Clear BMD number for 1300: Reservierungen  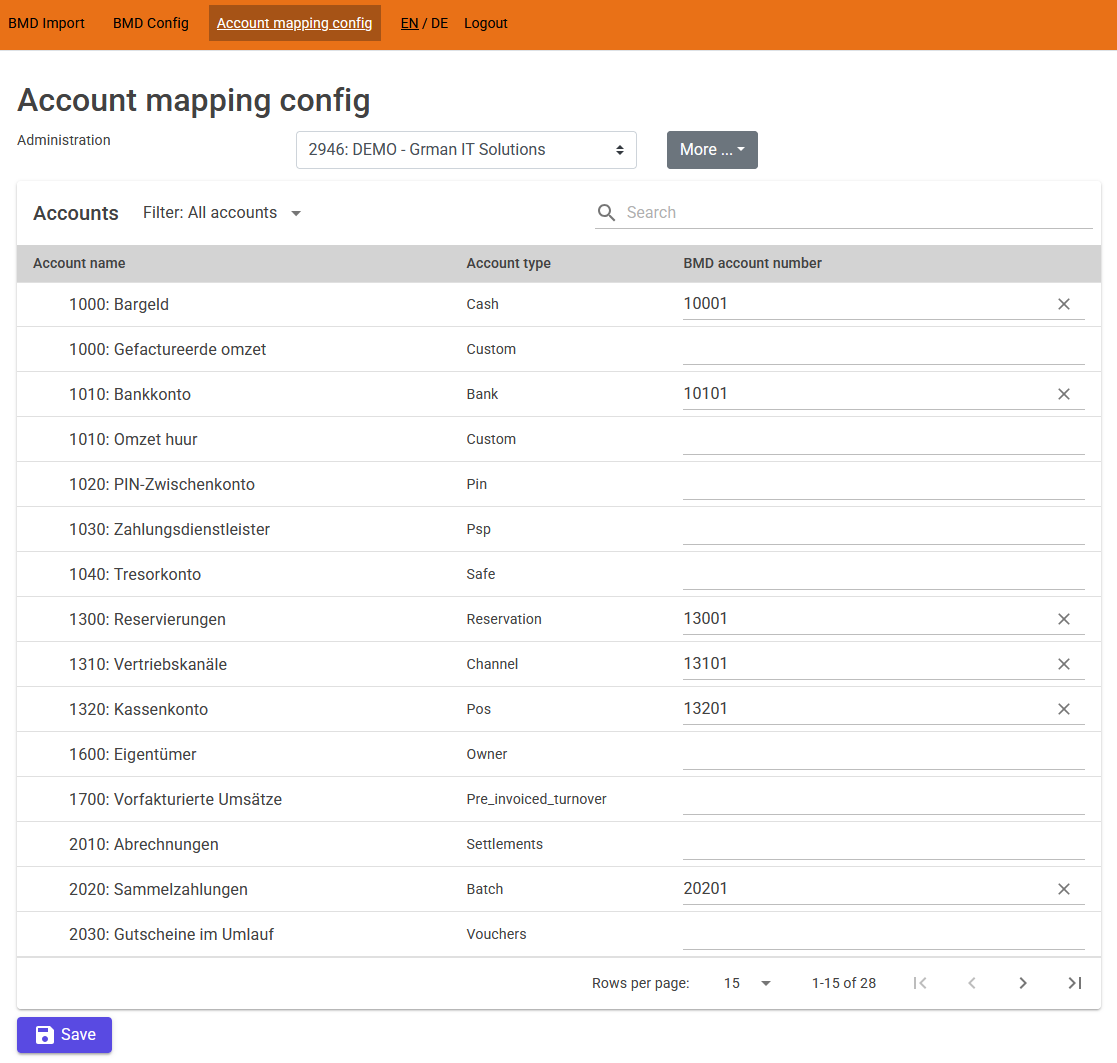click(1064, 619)
